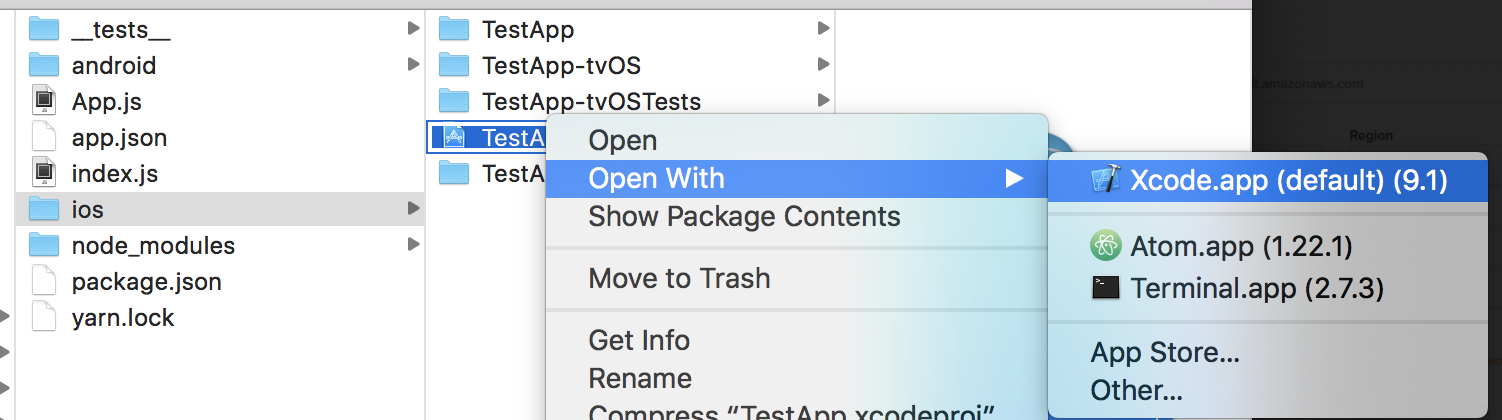The width and height of the screenshot is (1502, 420).
Task: Select the yarn.lock file
Action: pos(123,318)
